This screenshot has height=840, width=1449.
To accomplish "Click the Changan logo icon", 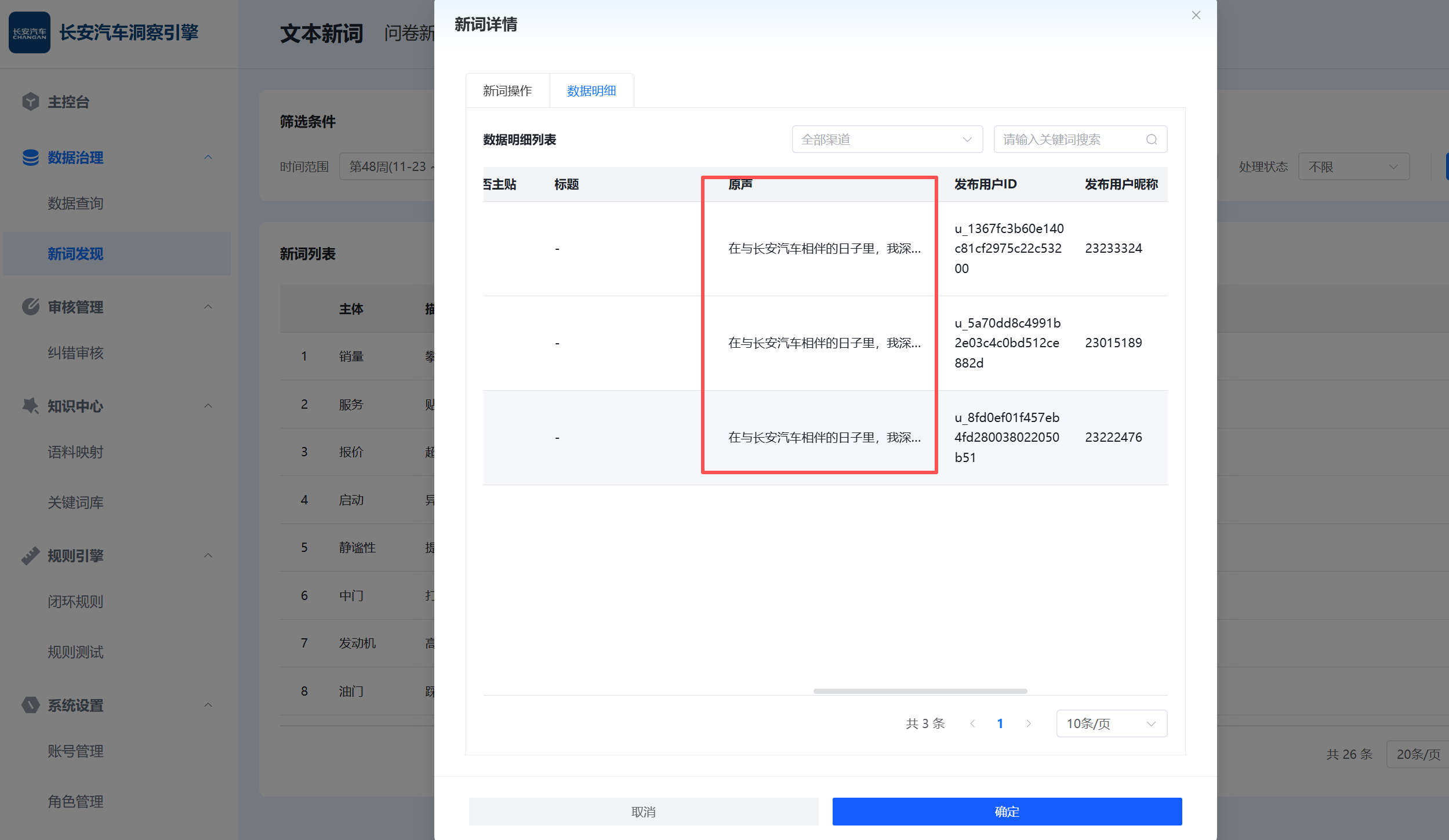I will pos(29,32).
